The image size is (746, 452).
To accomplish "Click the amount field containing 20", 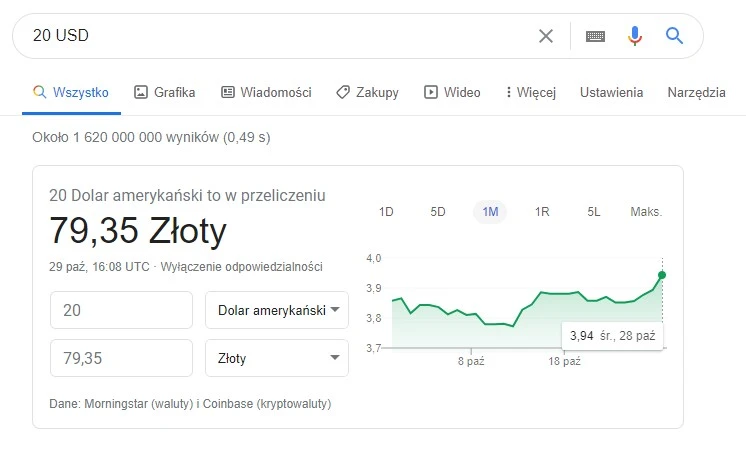I will 121,310.
